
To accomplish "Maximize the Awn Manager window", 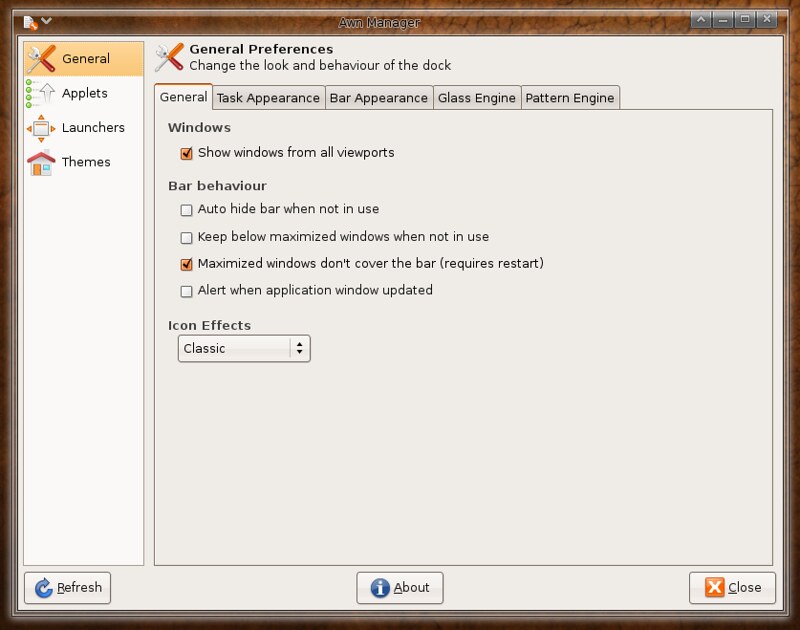I will (745, 20).
